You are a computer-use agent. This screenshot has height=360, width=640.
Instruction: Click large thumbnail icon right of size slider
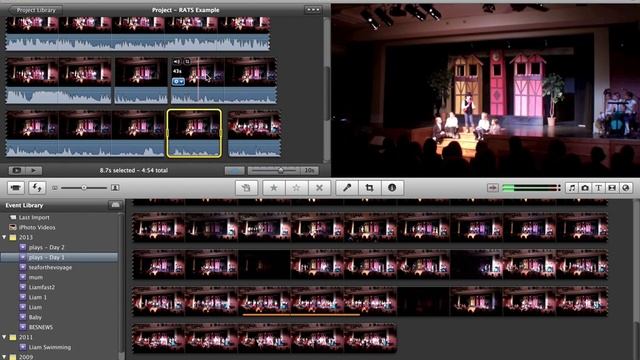pos(115,188)
